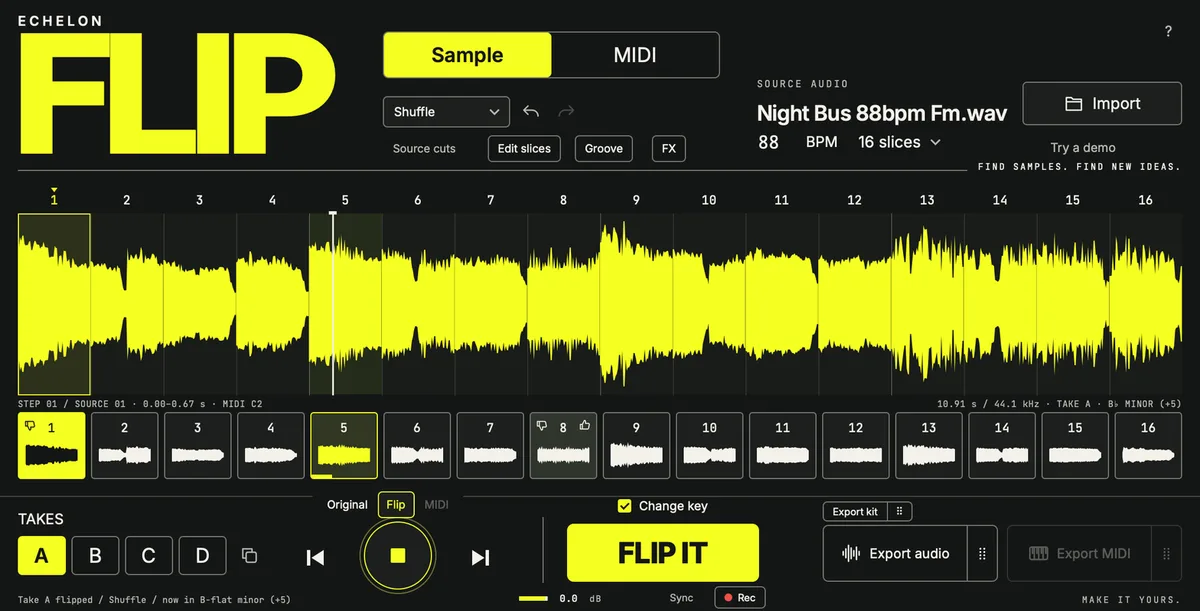Screen dimensions: 1200x611
Task: Click the undo arrow icon
Action: pyautogui.click(x=531, y=112)
